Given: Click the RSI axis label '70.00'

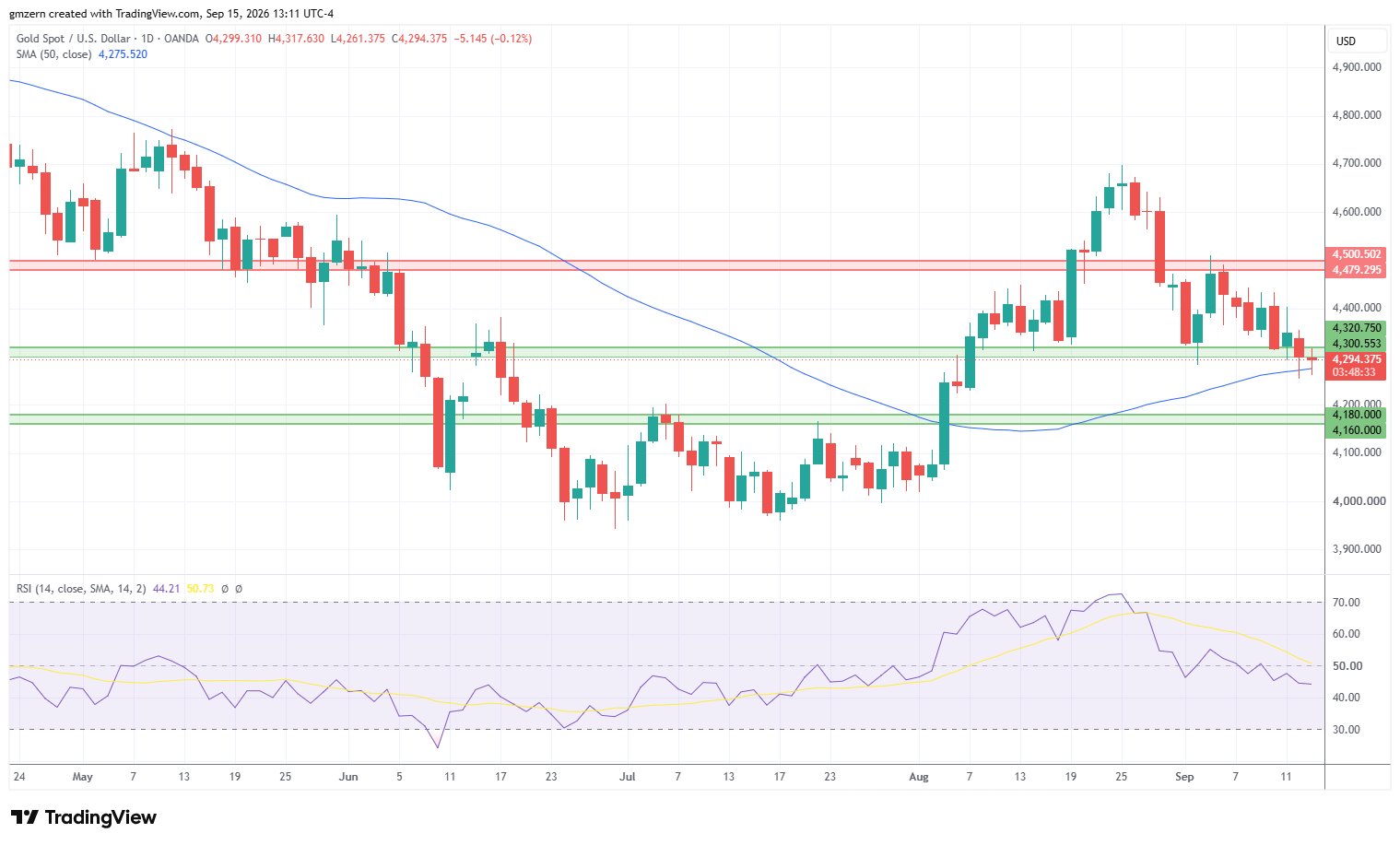Looking at the screenshot, I should [x=1347, y=603].
